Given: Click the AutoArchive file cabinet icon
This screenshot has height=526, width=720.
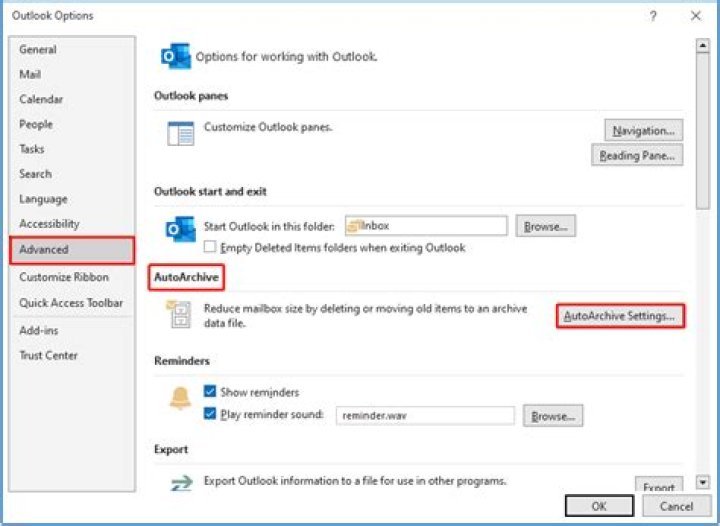Looking at the screenshot, I should pyautogui.click(x=178, y=314).
